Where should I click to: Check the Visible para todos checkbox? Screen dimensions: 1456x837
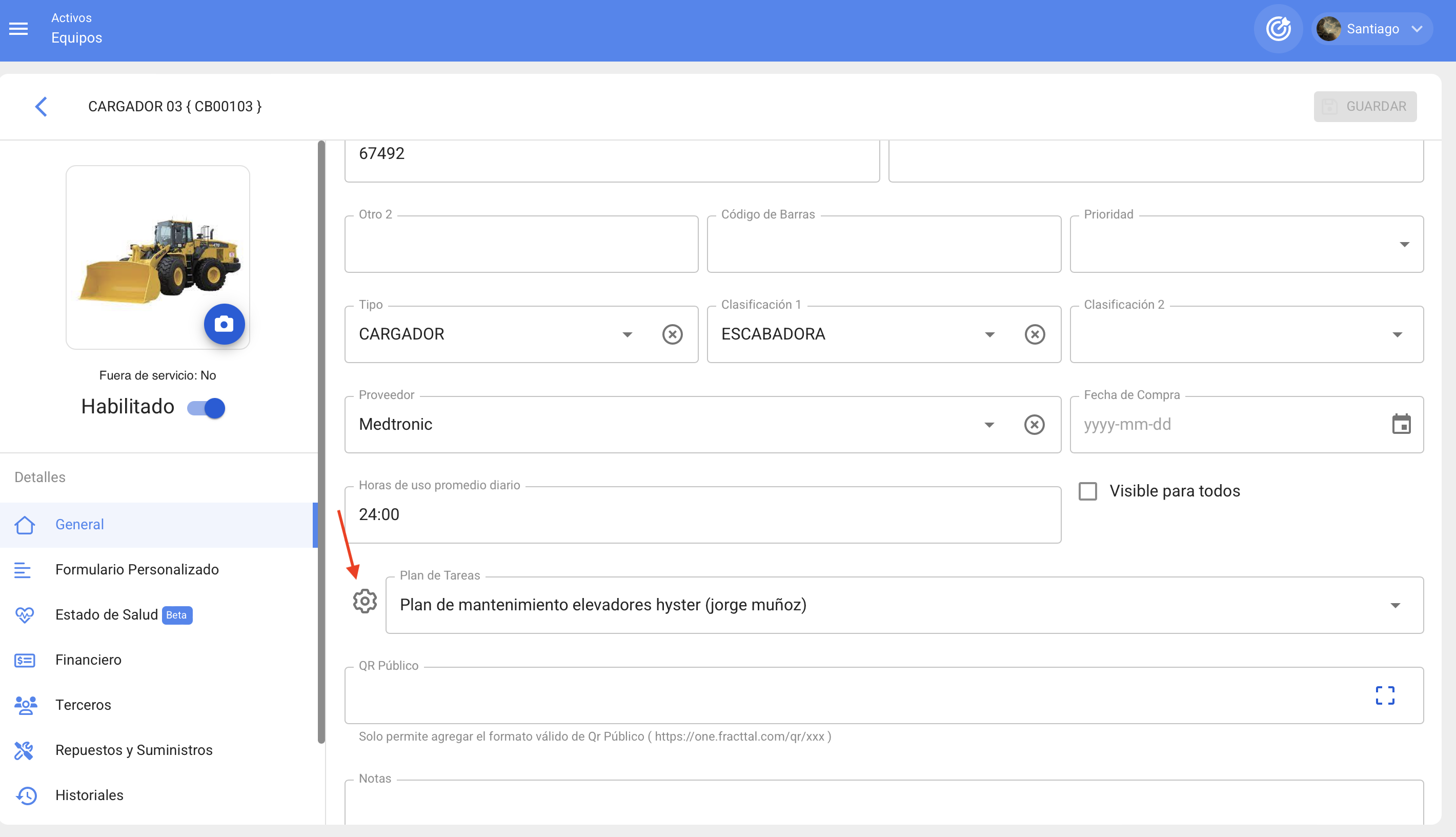point(1087,491)
